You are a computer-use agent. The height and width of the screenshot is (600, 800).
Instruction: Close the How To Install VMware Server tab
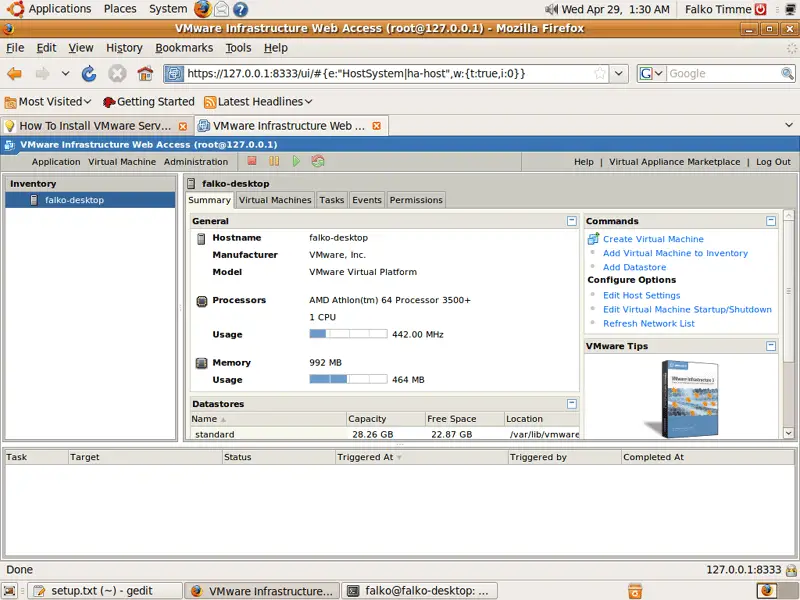pos(183,126)
